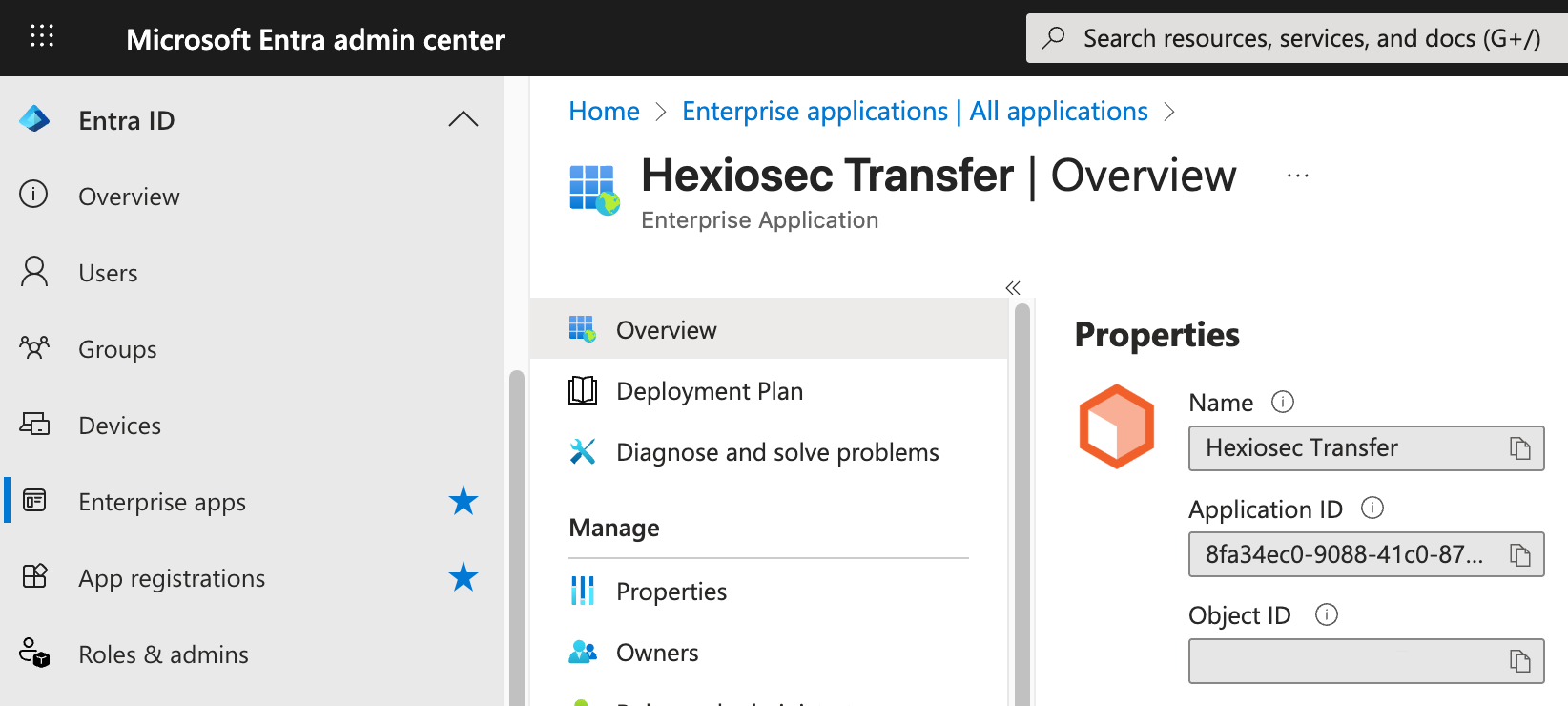The height and width of the screenshot is (706, 1568).
Task: Unfavorite Enterprise apps by clicking its star
Action: point(464,500)
